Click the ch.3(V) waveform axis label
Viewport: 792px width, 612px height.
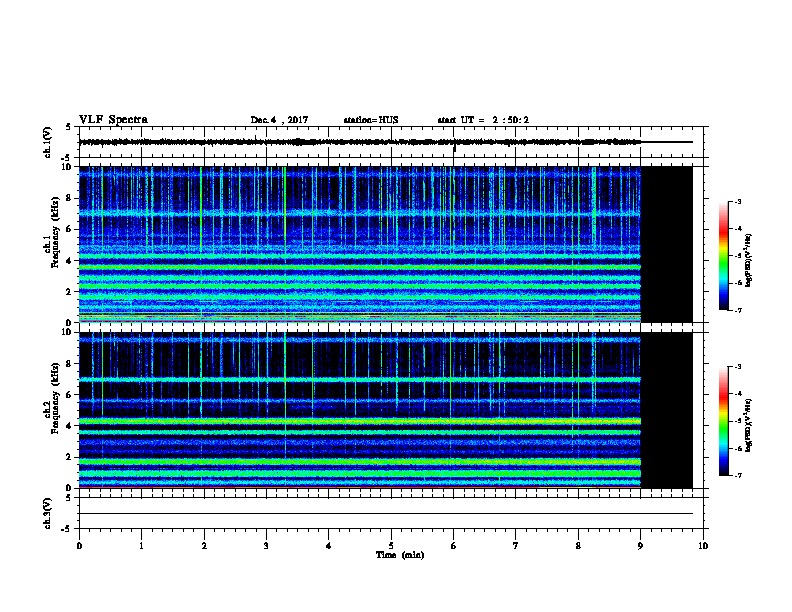click(48, 513)
